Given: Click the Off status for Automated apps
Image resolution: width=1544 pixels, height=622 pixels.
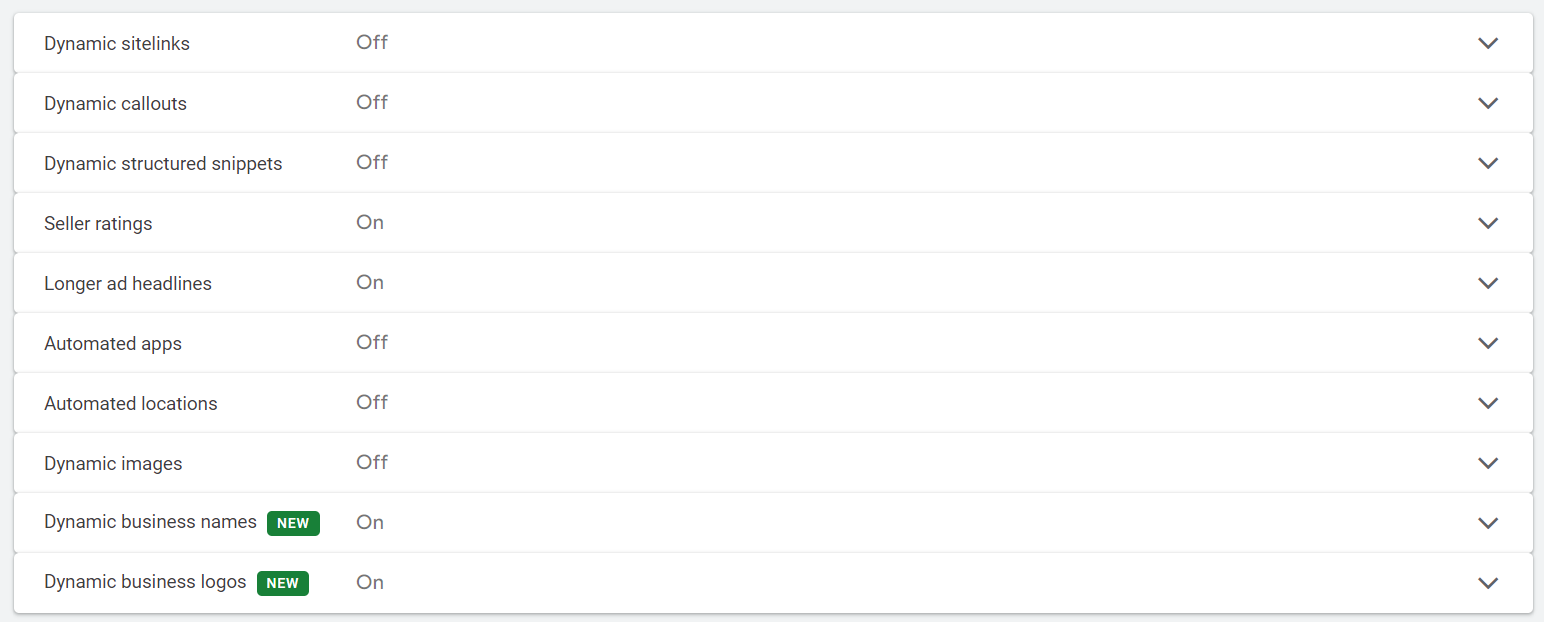Looking at the screenshot, I should tap(372, 343).
